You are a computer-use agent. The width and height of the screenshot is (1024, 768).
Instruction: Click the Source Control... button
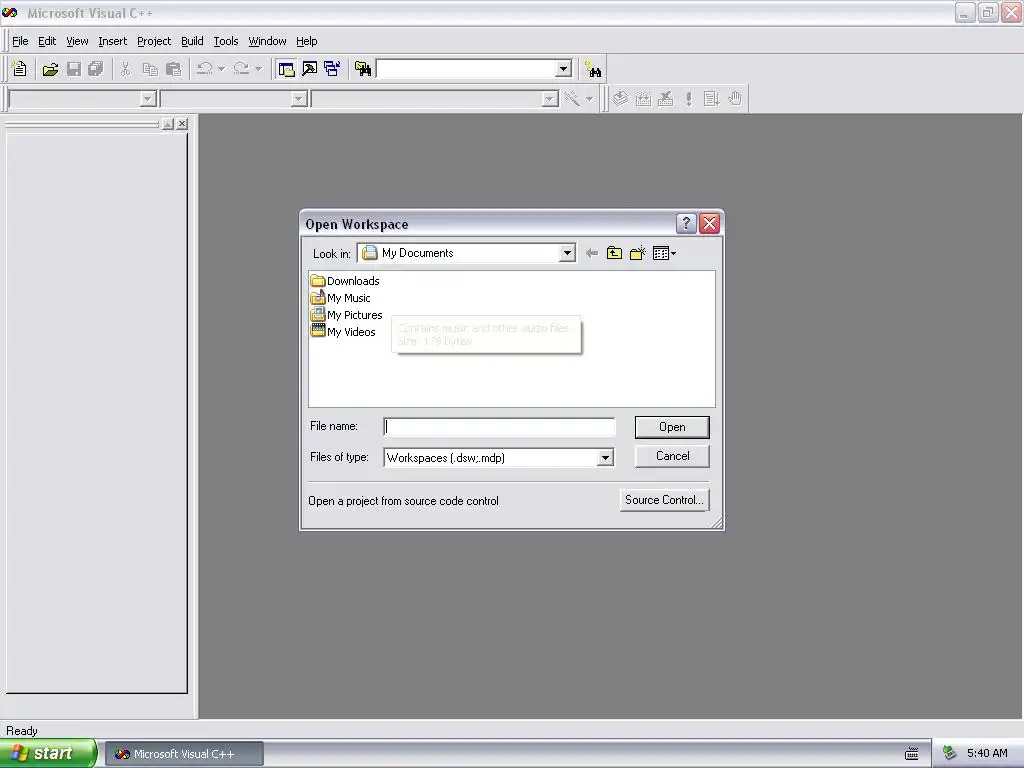coord(664,500)
